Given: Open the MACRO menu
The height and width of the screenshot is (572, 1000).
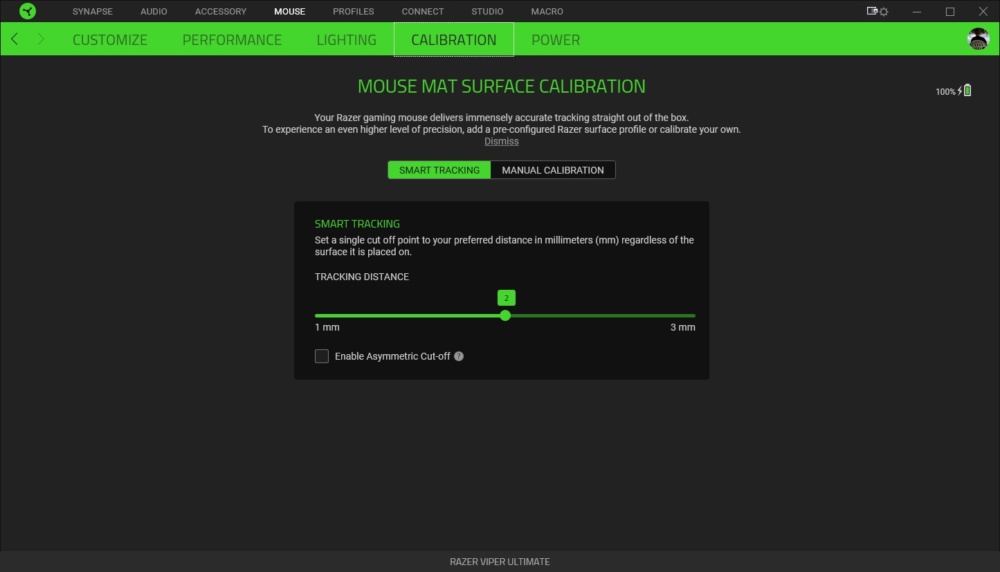Looking at the screenshot, I should [x=547, y=11].
